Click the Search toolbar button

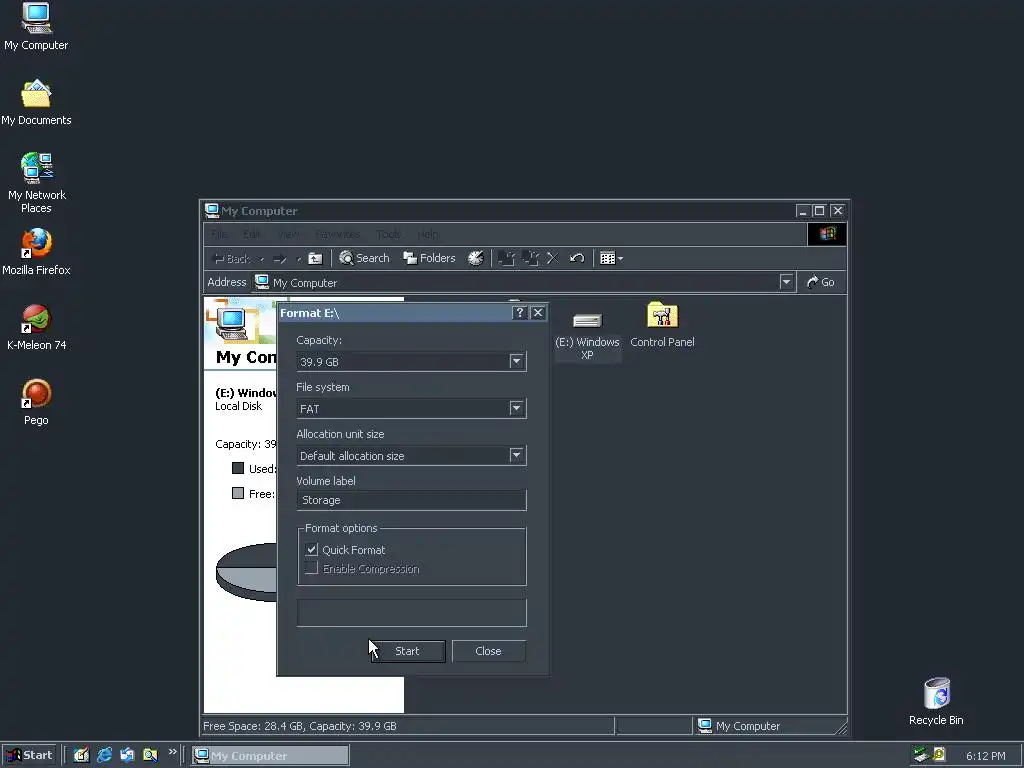click(x=364, y=259)
